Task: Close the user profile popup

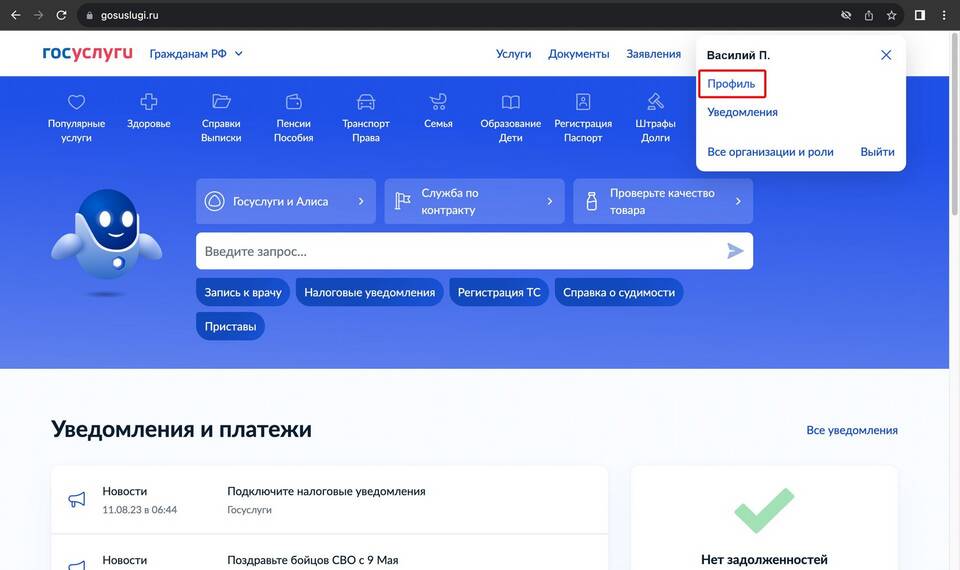Action: point(886,55)
